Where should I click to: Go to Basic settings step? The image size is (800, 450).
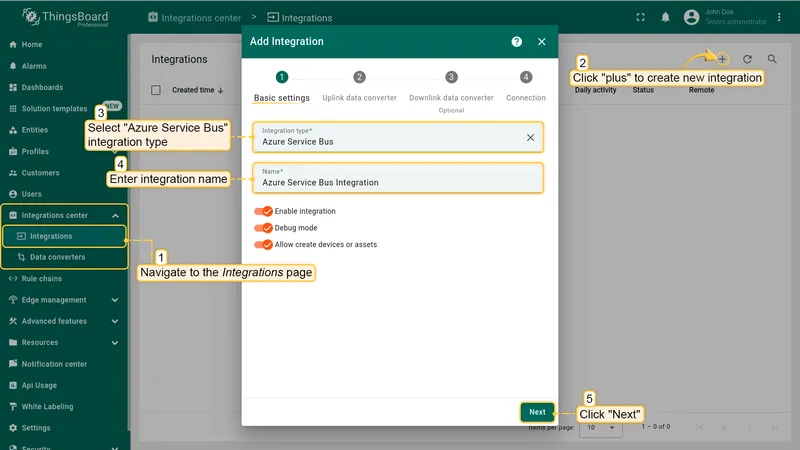click(282, 87)
